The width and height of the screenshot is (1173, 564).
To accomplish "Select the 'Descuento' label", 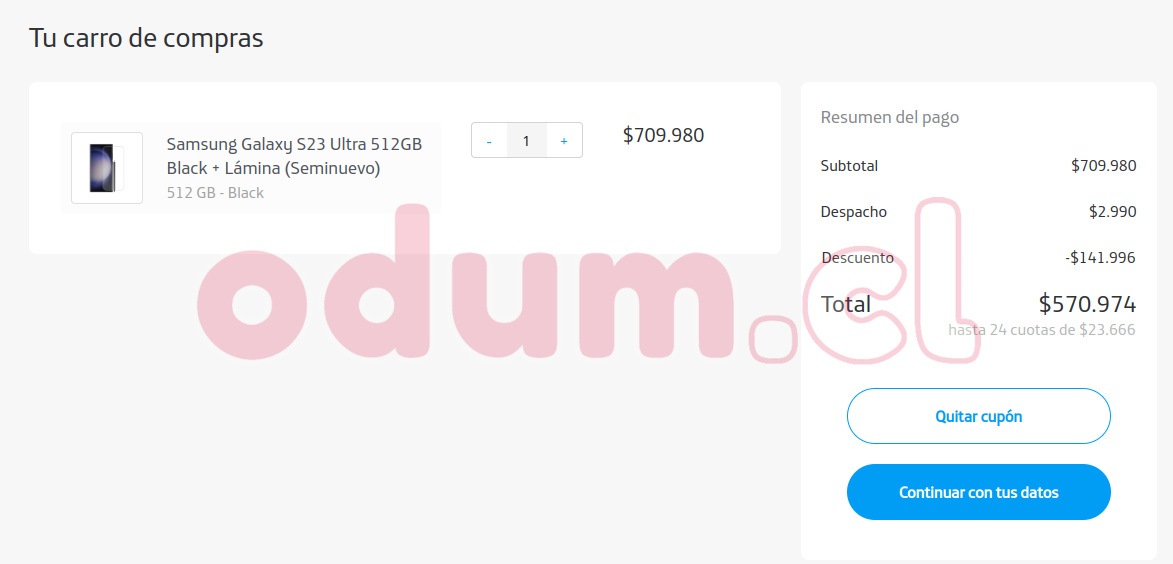I will (857, 258).
